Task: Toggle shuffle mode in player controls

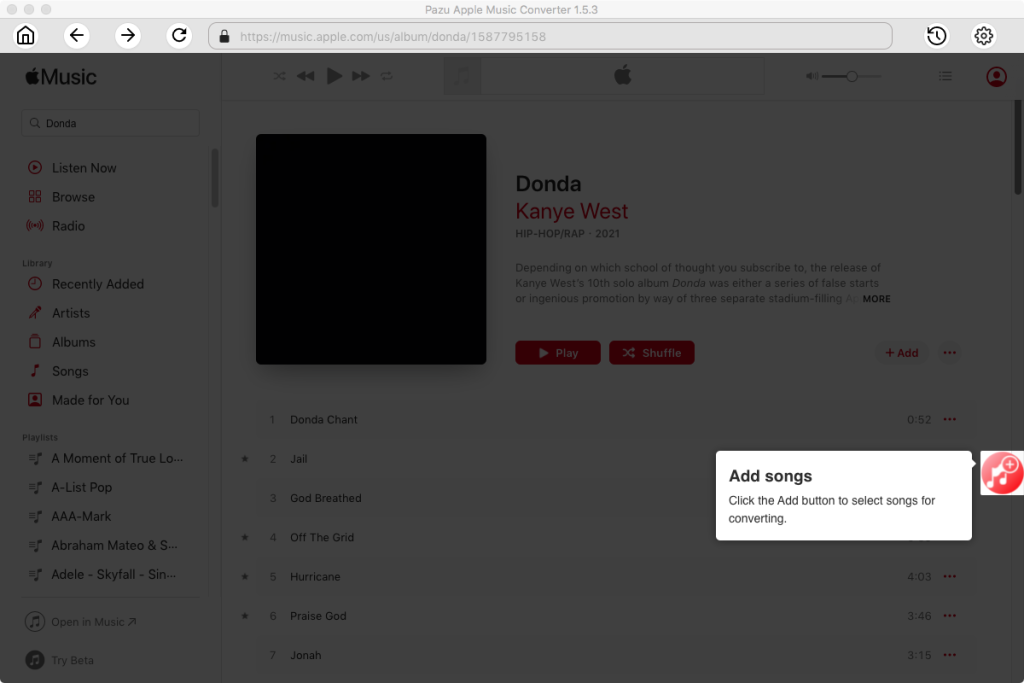Action: click(x=280, y=76)
